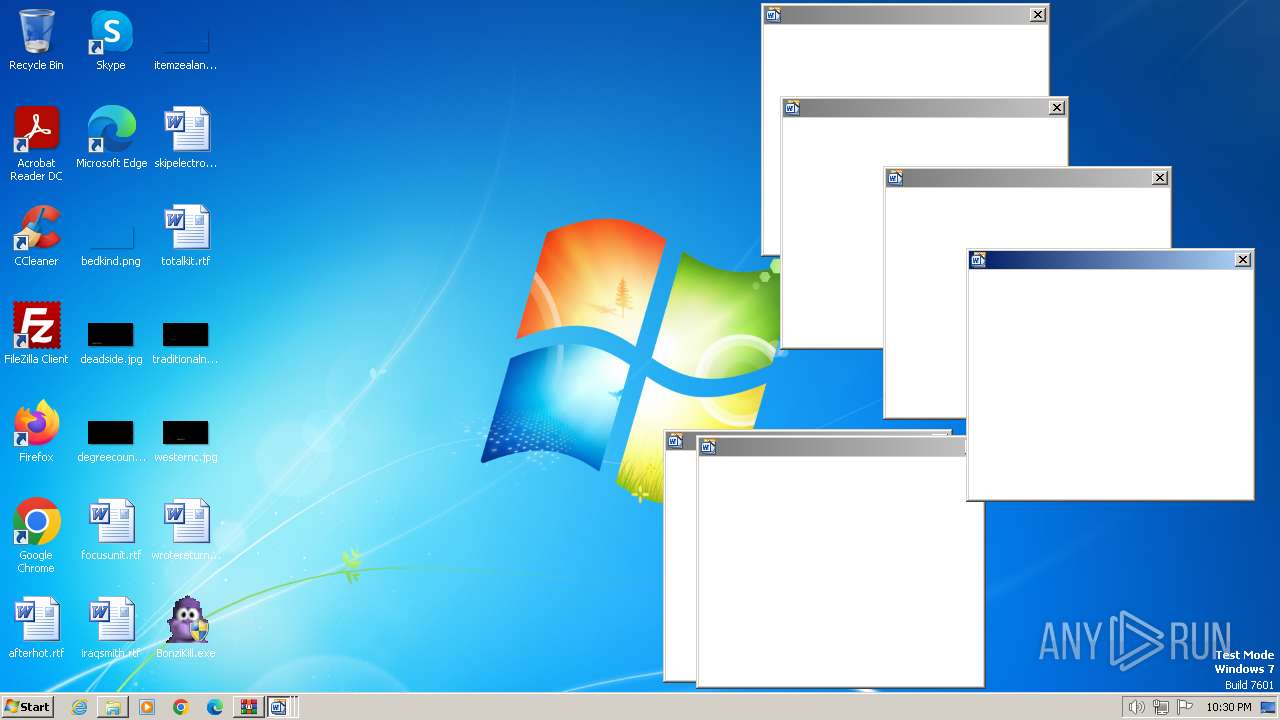Click the Word icon in the blue title bar
Viewport: 1280px width, 720px height.
[979, 260]
